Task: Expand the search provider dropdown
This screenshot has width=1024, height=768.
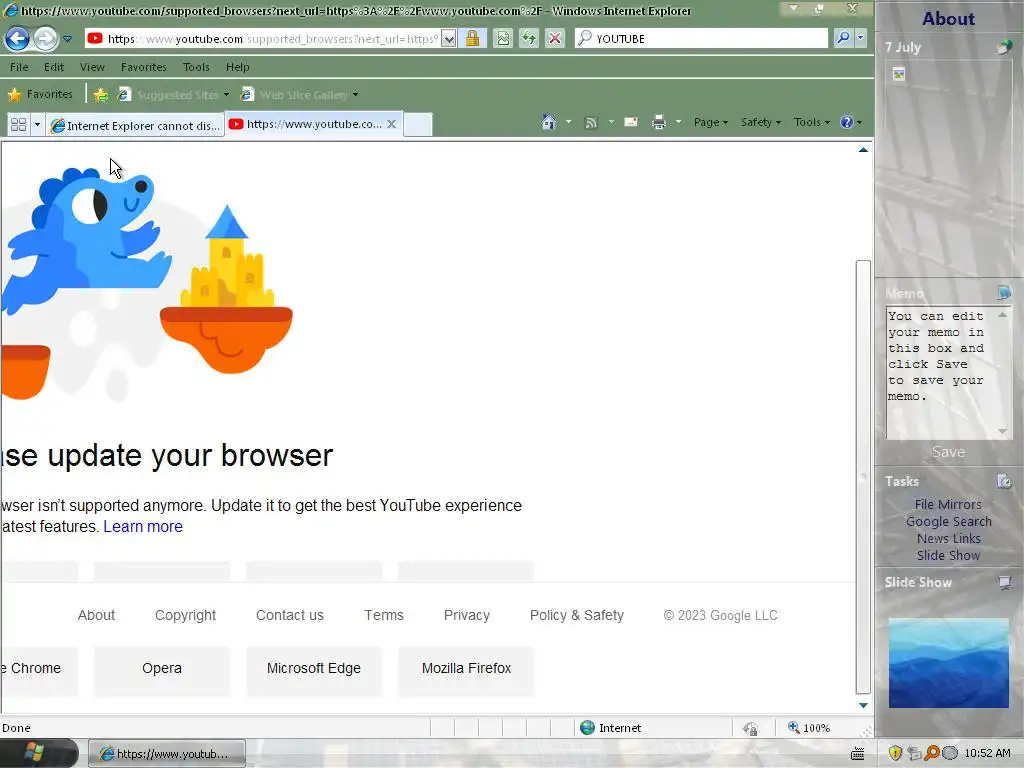Action: click(x=861, y=38)
